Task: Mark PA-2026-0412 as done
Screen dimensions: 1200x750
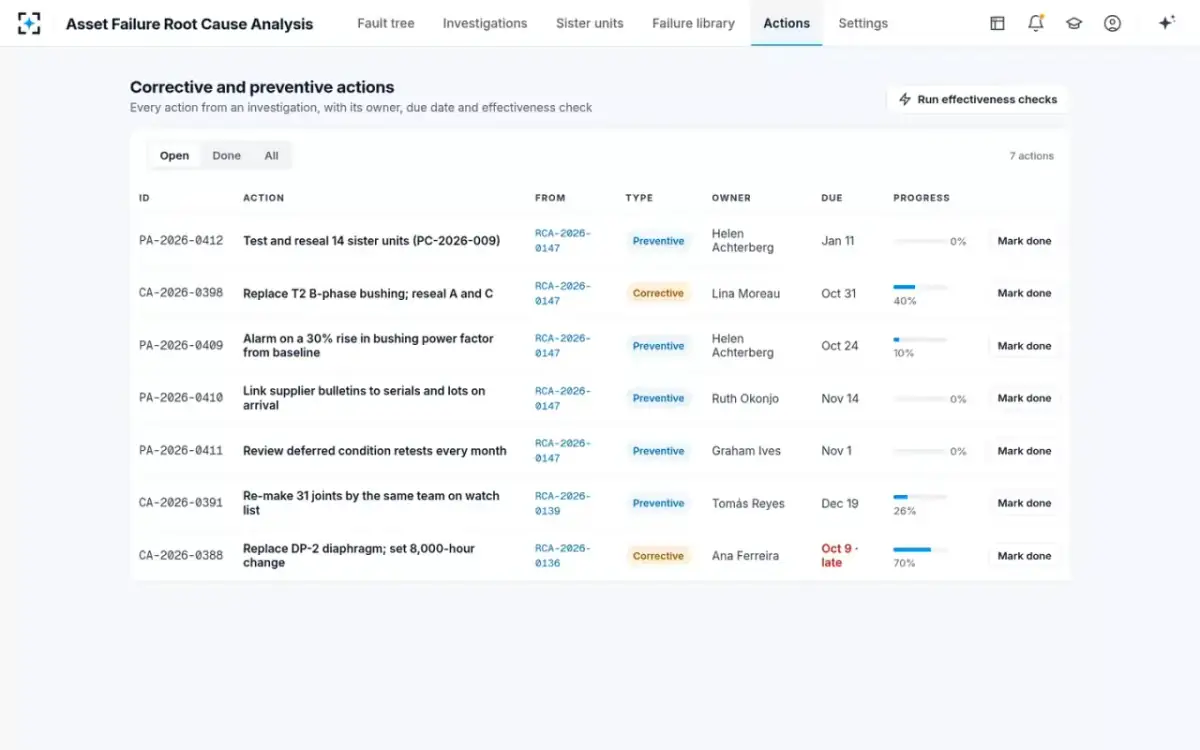Action: [1024, 241]
